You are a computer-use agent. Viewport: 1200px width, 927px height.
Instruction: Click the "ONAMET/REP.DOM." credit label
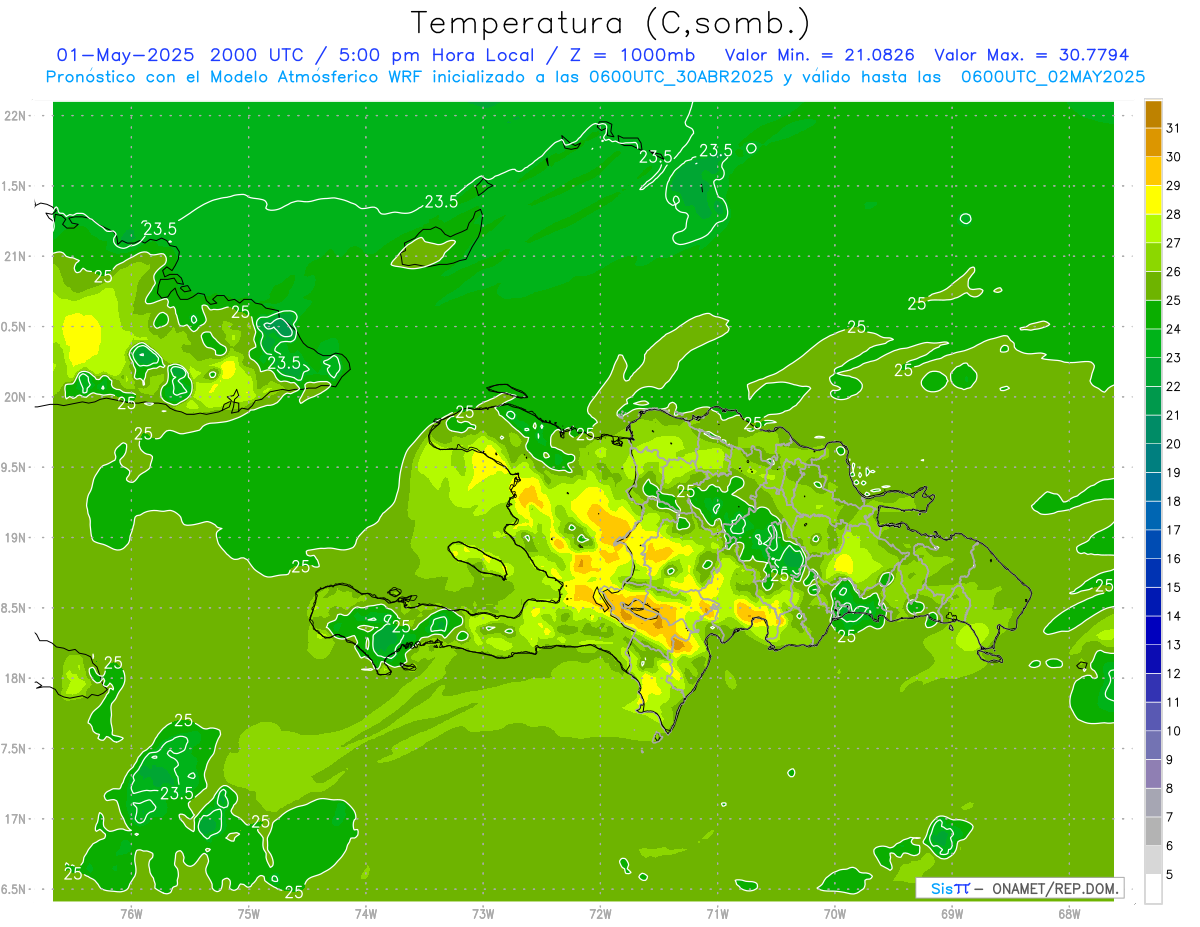click(1056, 888)
